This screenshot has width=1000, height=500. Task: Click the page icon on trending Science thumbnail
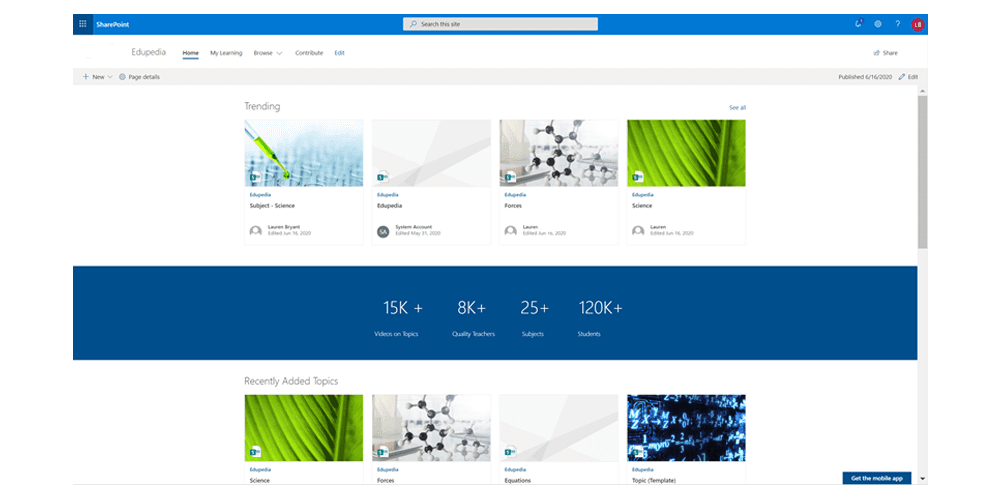(638, 177)
